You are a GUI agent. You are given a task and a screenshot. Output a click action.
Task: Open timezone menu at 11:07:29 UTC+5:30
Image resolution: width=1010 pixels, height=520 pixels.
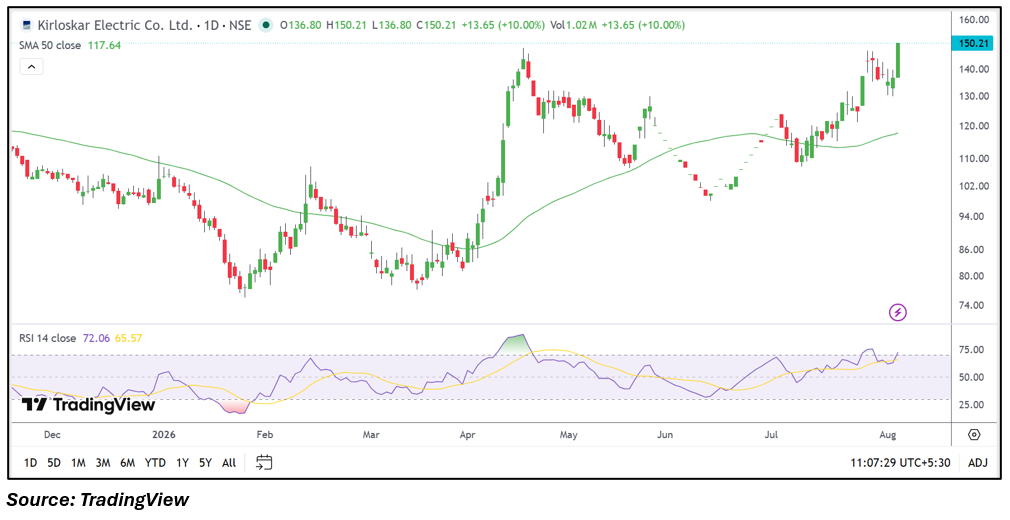pyautogui.click(x=900, y=463)
